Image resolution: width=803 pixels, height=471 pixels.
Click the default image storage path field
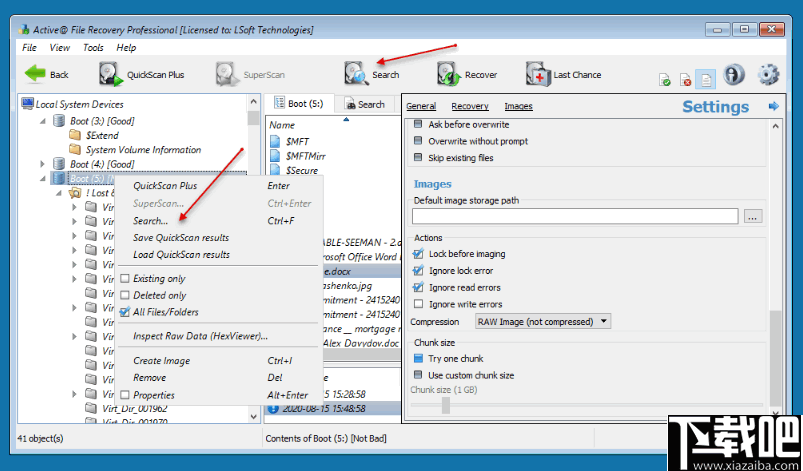coord(575,216)
